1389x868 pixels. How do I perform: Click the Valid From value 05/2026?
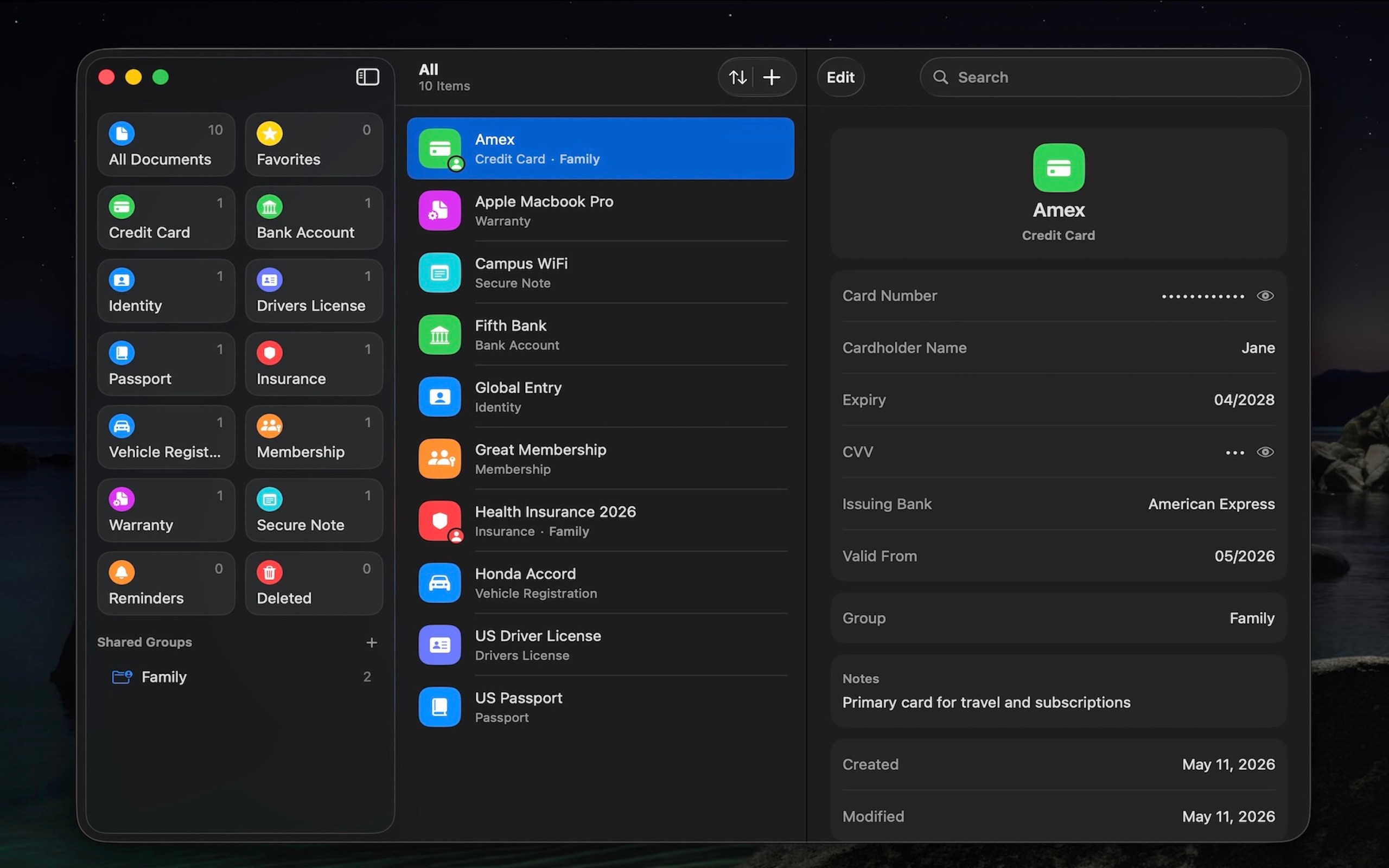pos(1244,556)
